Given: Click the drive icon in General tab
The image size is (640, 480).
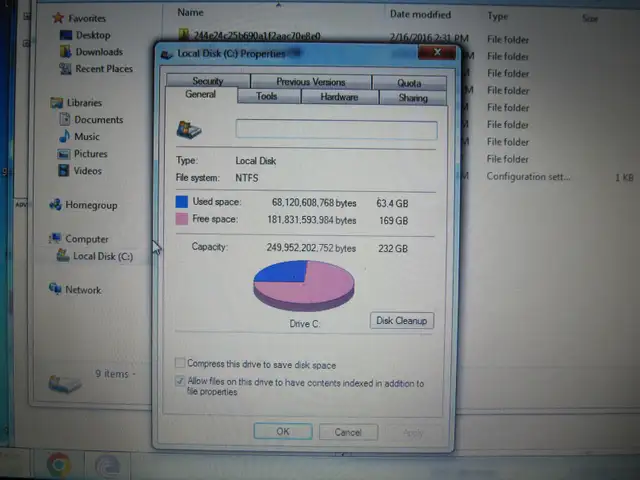Looking at the screenshot, I should pos(189,130).
